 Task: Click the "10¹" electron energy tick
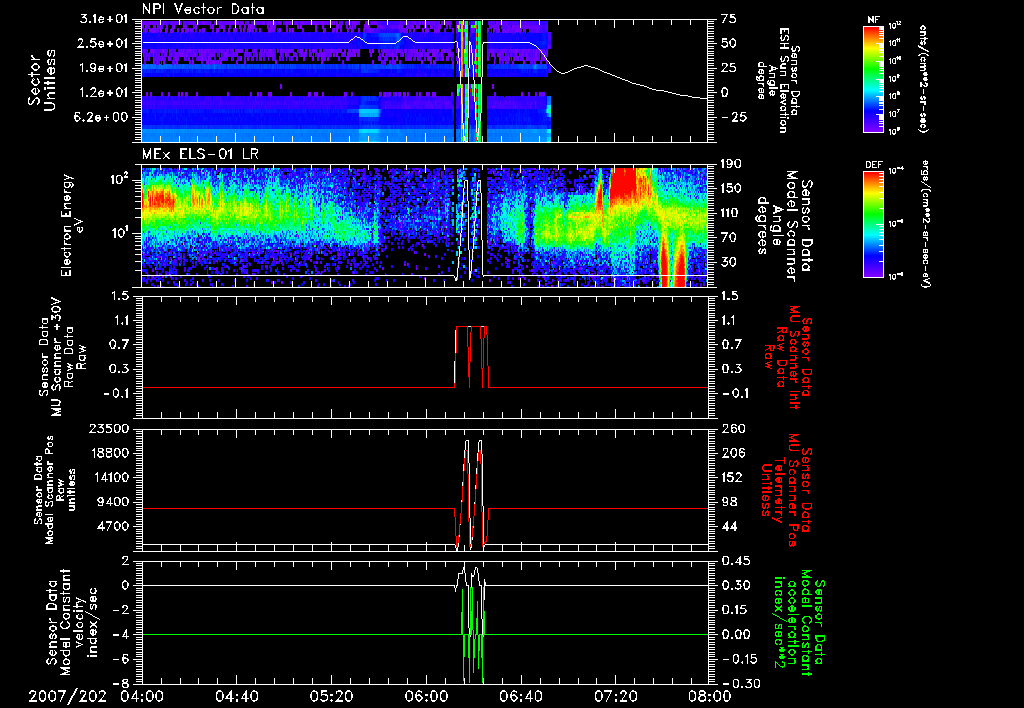[x=118, y=233]
